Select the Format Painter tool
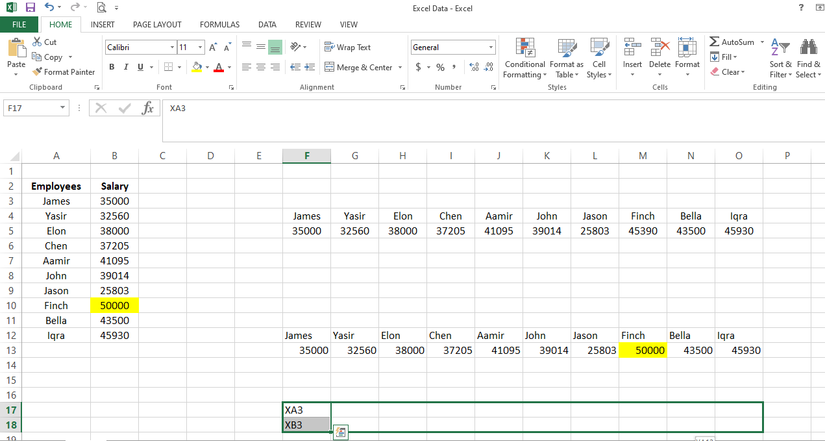The width and height of the screenshot is (825, 441). [63, 72]
